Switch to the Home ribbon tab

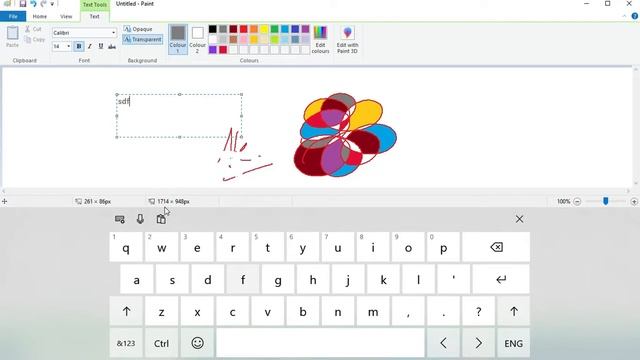point(40,16)
